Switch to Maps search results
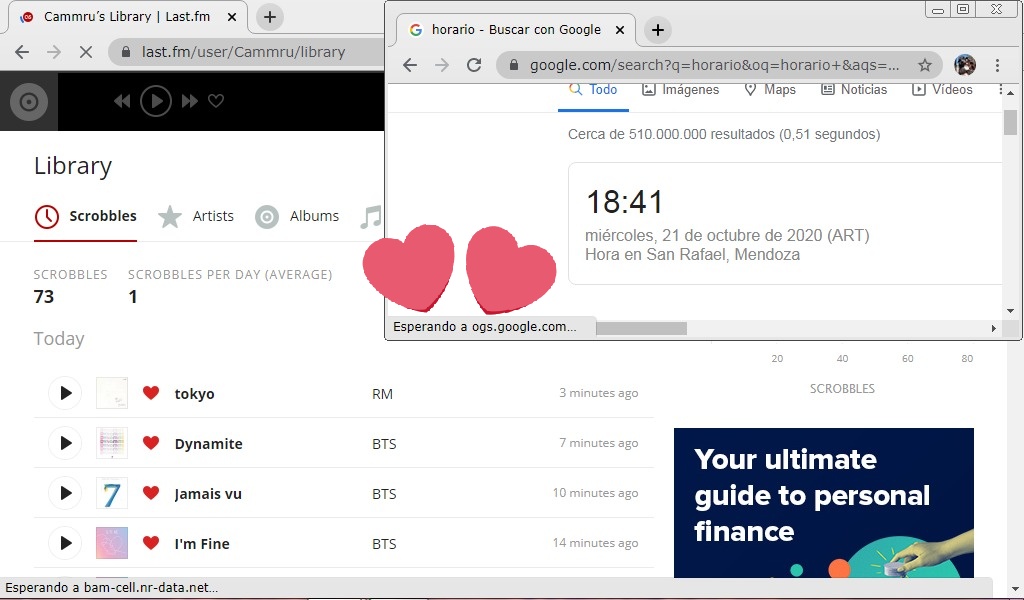 click(x=770, y=90)
